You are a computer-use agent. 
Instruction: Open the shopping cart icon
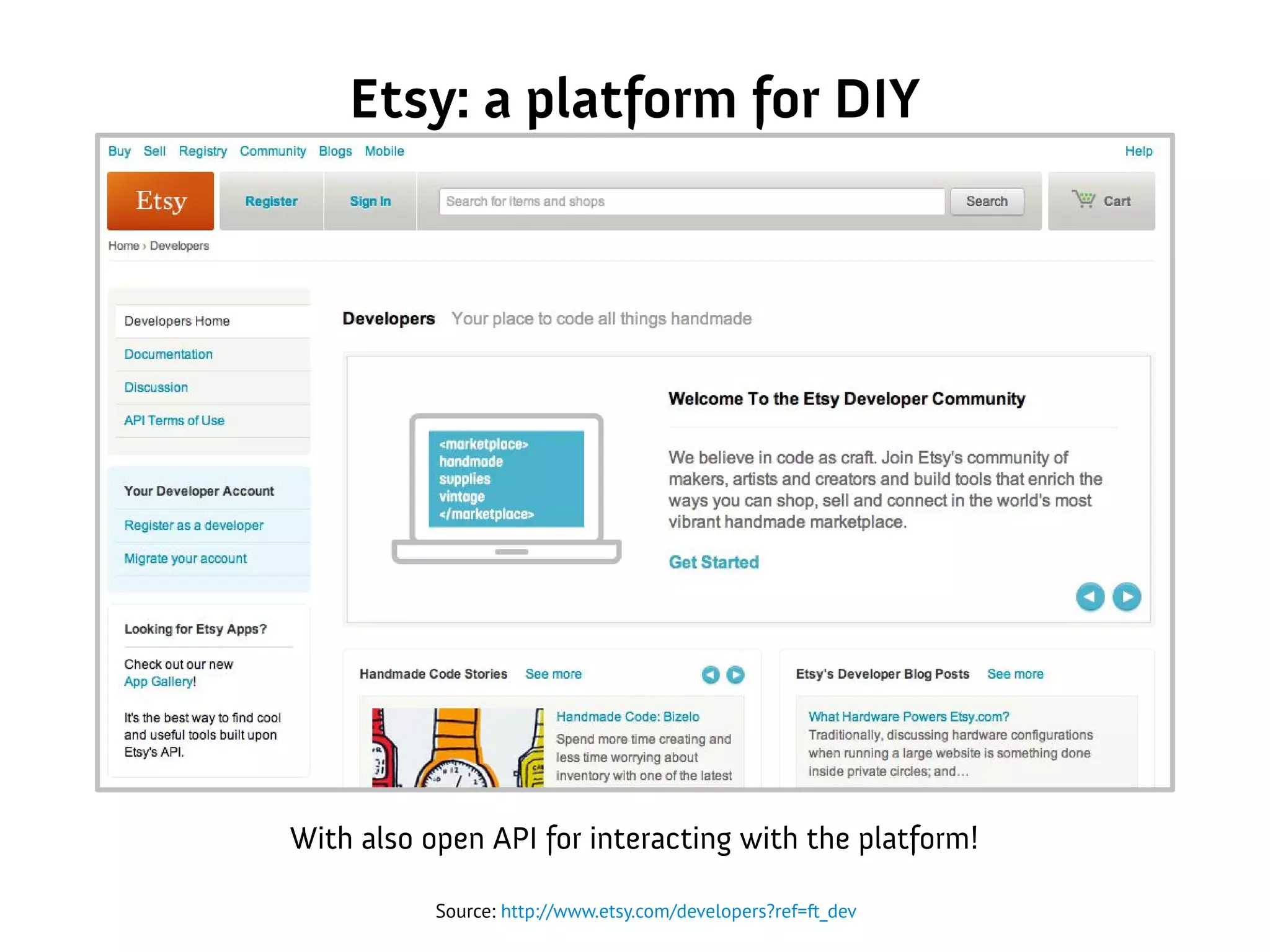[1083, 200]
